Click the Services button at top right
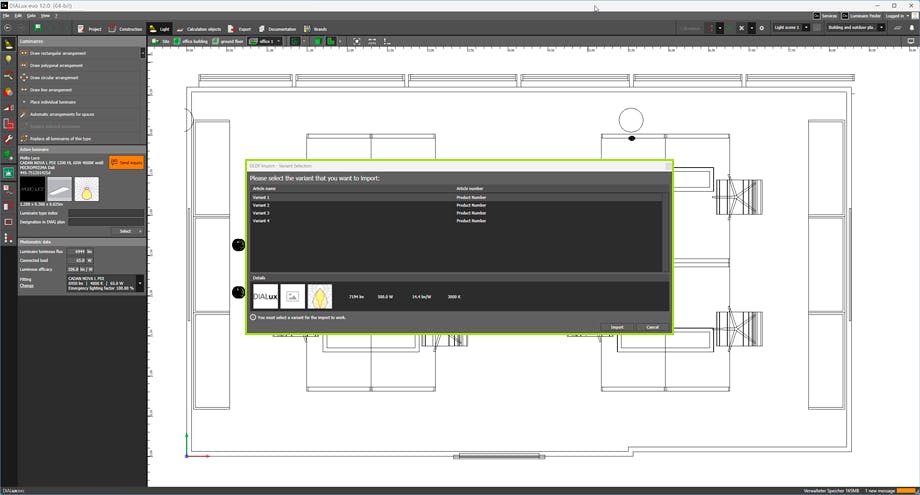 pyautogui.click(x=825, y=16)
